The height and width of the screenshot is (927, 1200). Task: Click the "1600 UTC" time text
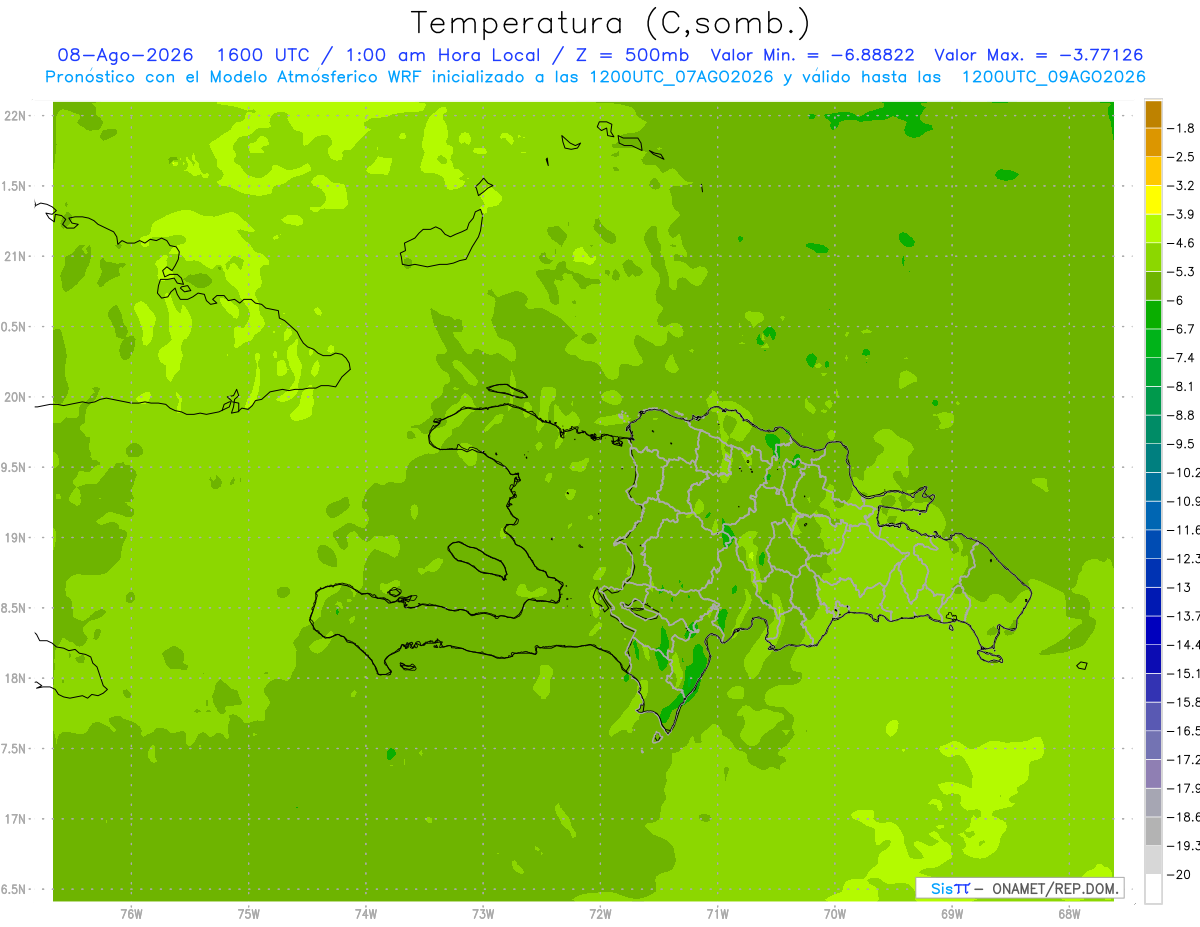pos(257,55)
